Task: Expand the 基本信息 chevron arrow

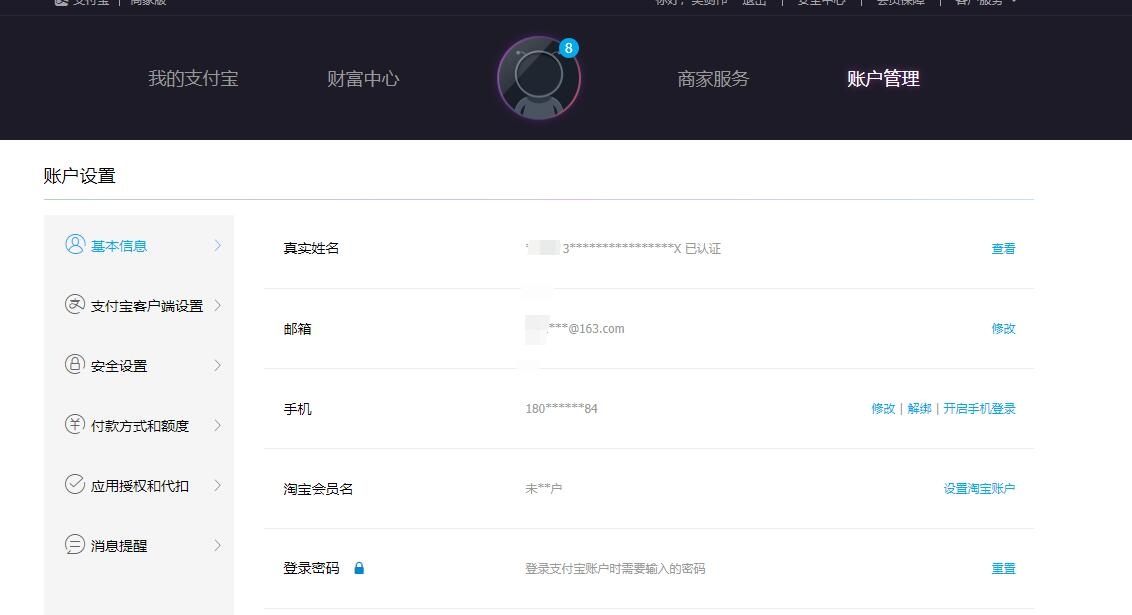Action: coord(217,245)
